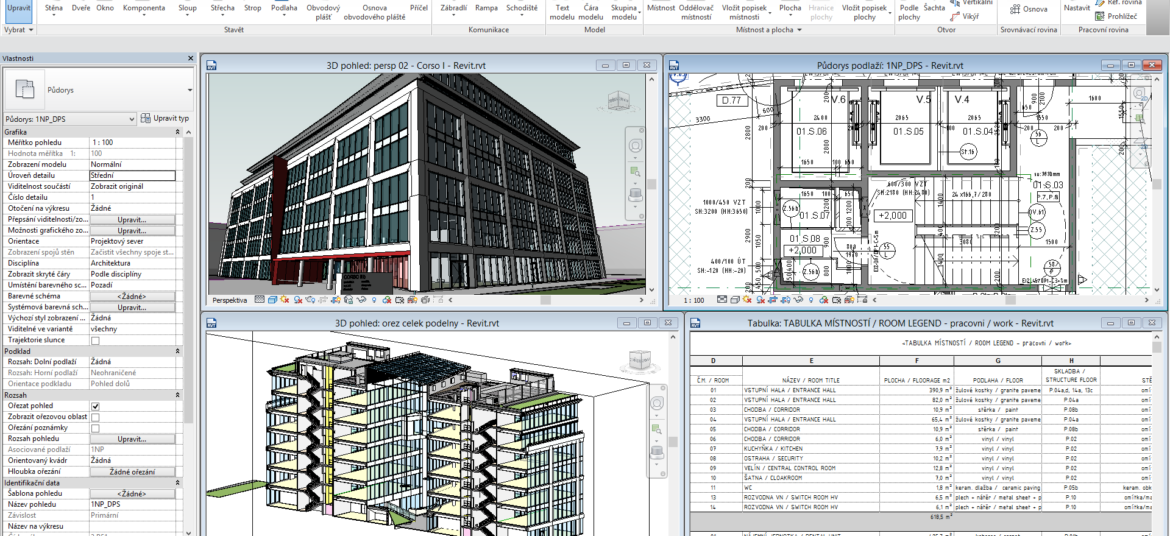The height and width of the screenshot is (536, 1170).
Task: Select the Rampa tool
Action: pos(486,7)
